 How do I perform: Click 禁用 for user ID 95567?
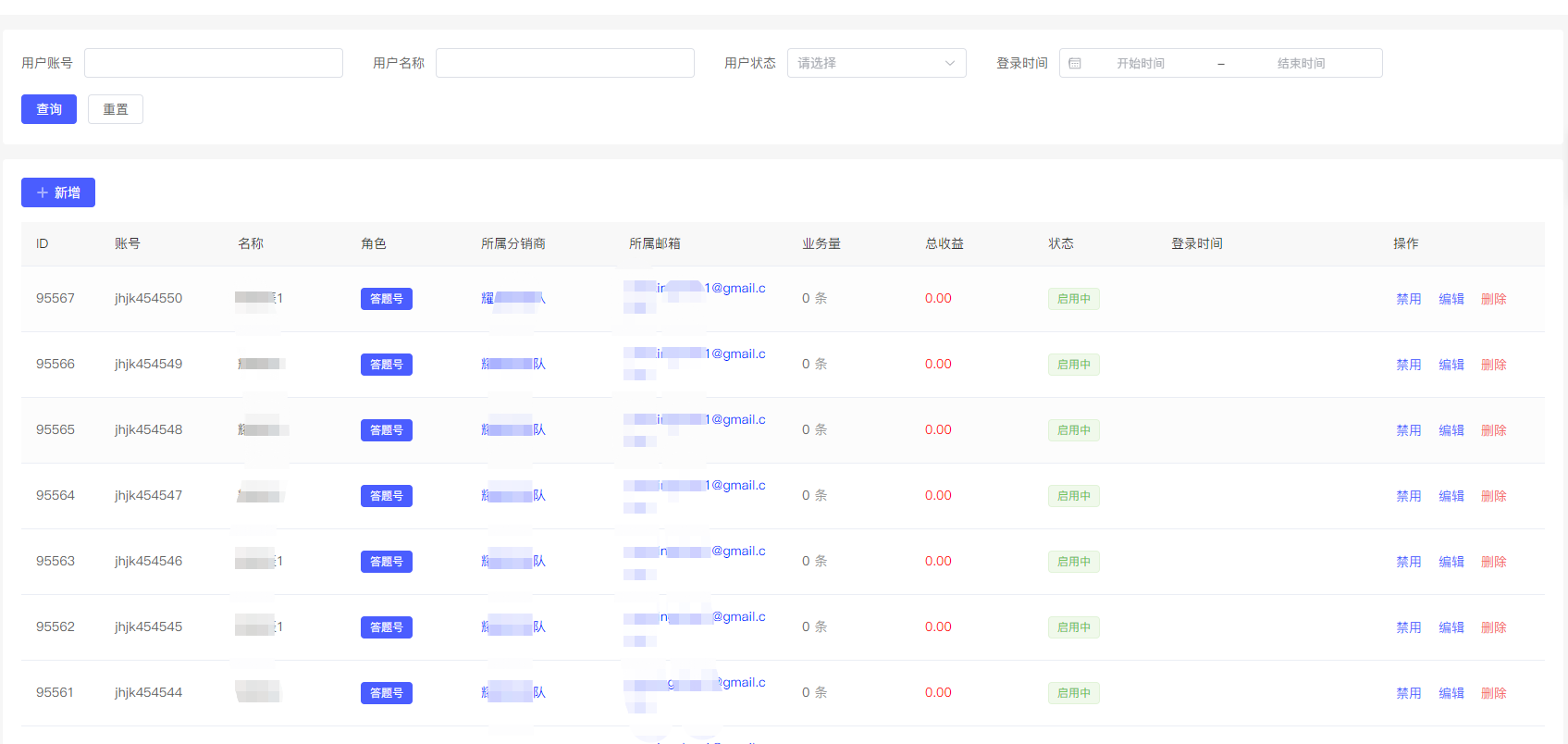tap(1408, 299)
